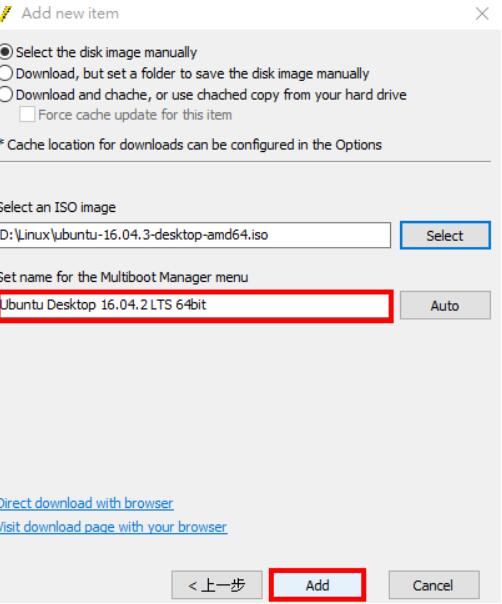Image resolution: width=502 pixels, height=604 pixels.
Task: Enable Force cache update for this item
Action: (x=27, y=115)
